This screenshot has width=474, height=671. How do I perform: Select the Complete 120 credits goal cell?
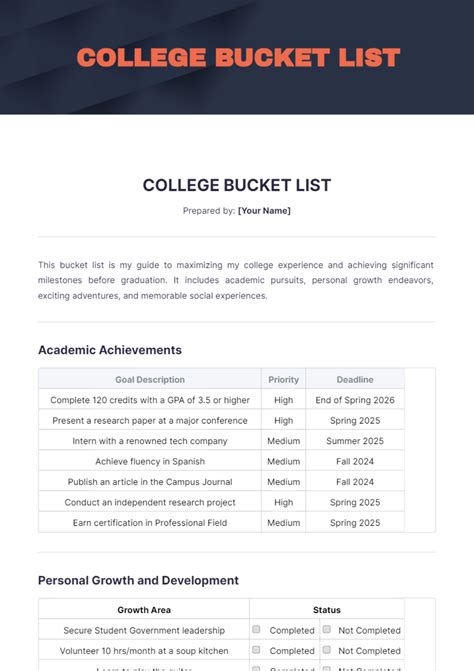pyautogui.click(x=150, y=400)
